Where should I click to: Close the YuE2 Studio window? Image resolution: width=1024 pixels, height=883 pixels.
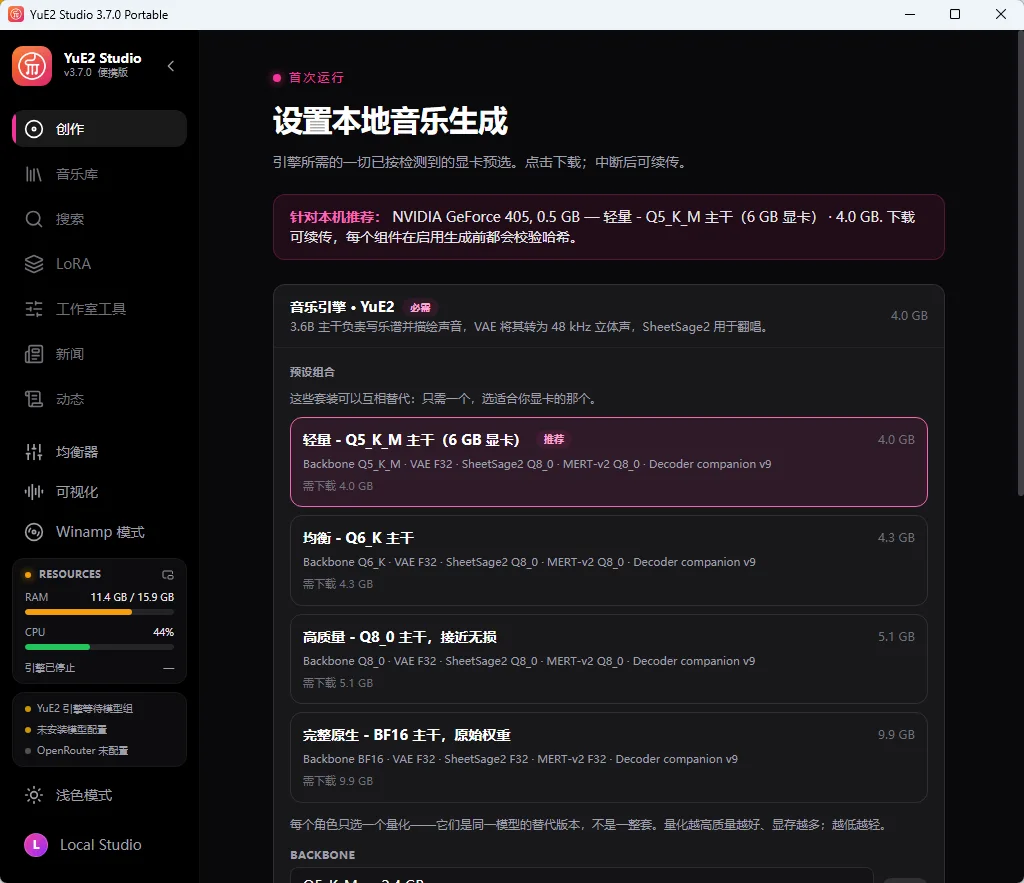point(1000,14)
